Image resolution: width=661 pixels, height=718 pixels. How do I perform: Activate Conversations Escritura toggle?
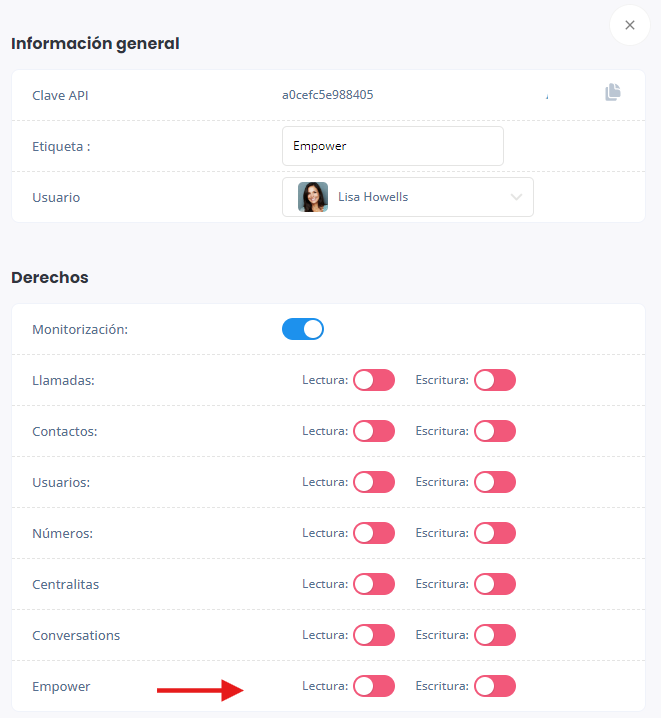tap(495, 635)
